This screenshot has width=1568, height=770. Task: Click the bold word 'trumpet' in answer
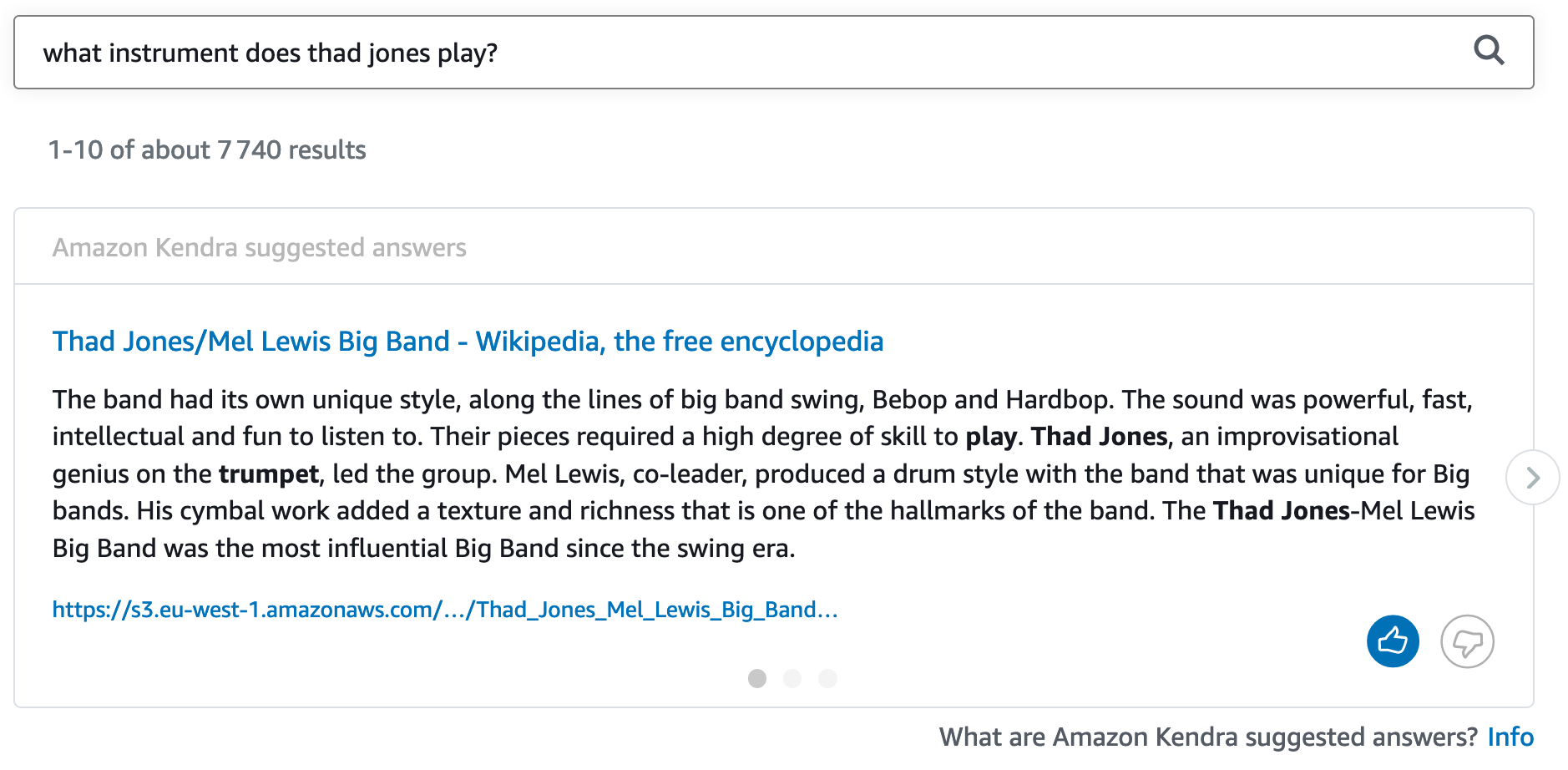(269, 474)
